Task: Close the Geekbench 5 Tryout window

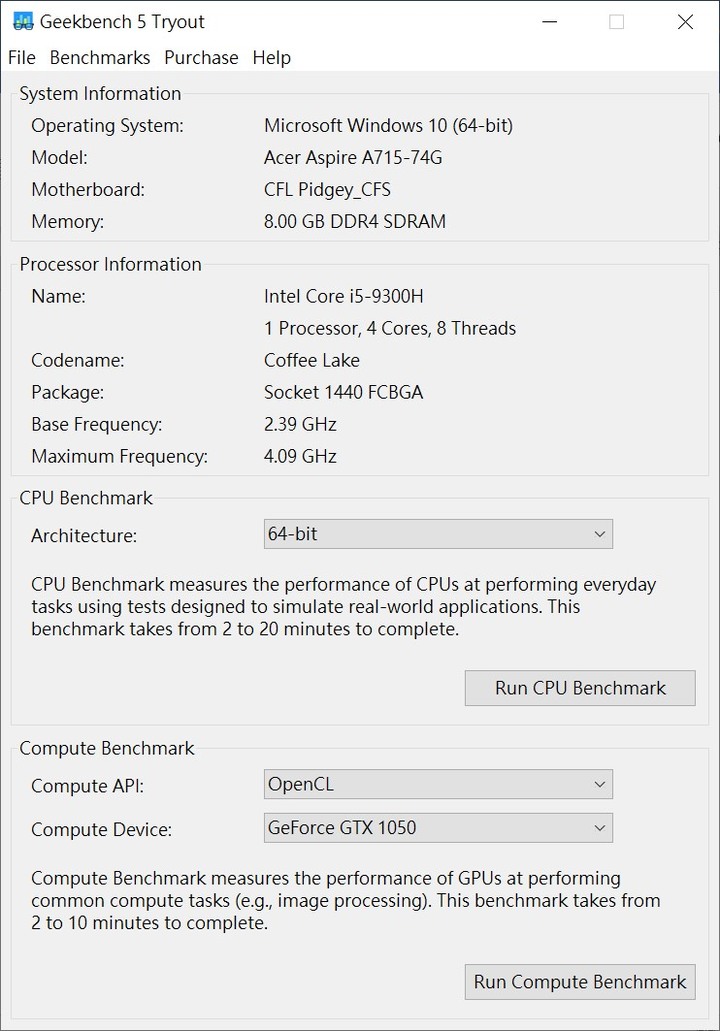Action: pyautogui.click(x=685, y=22)
